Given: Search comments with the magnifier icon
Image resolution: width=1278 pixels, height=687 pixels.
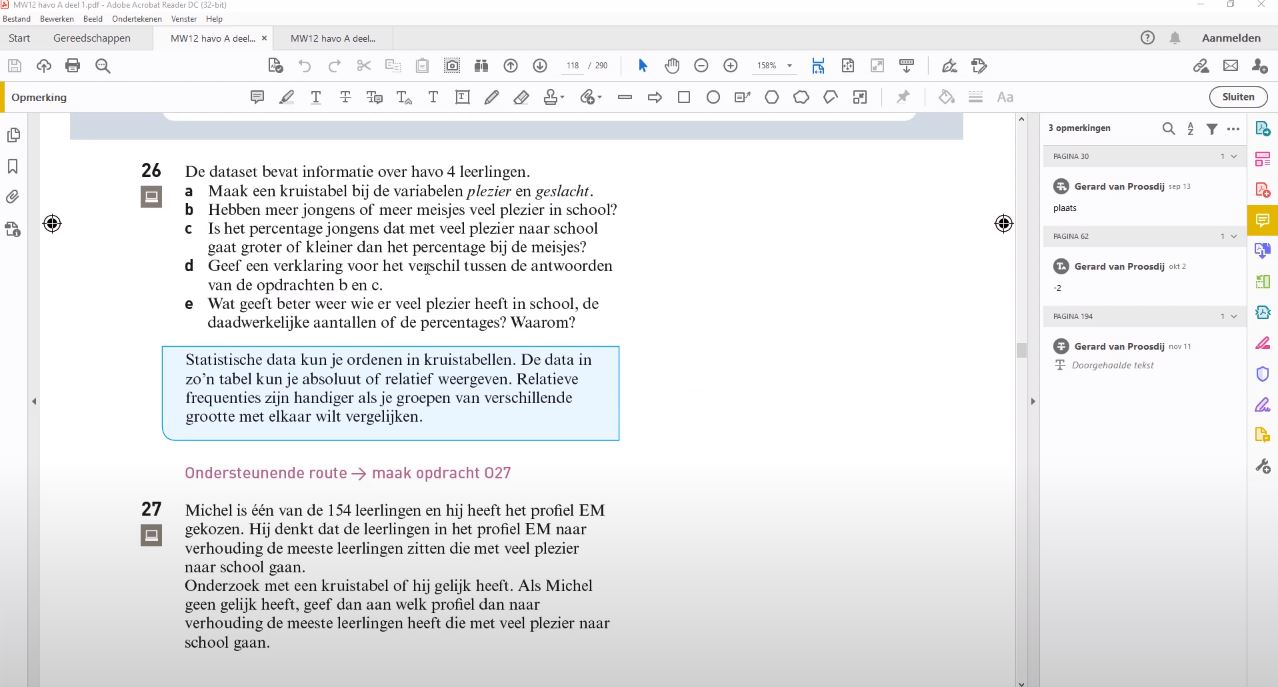Looking at the screenshot, I should point(1168,129).
